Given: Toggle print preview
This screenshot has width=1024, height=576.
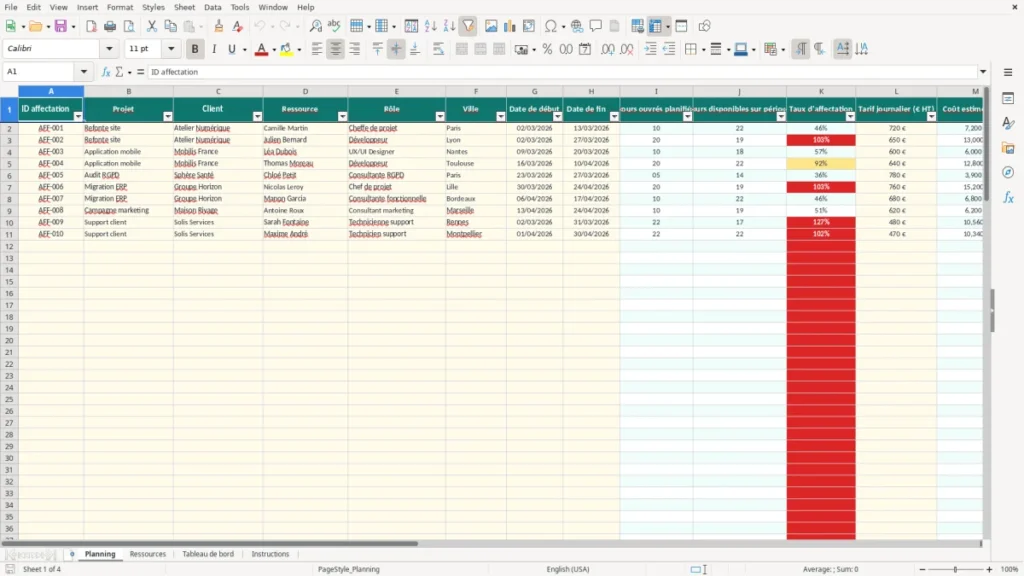Looking at the screenshot, I should 129,26.
